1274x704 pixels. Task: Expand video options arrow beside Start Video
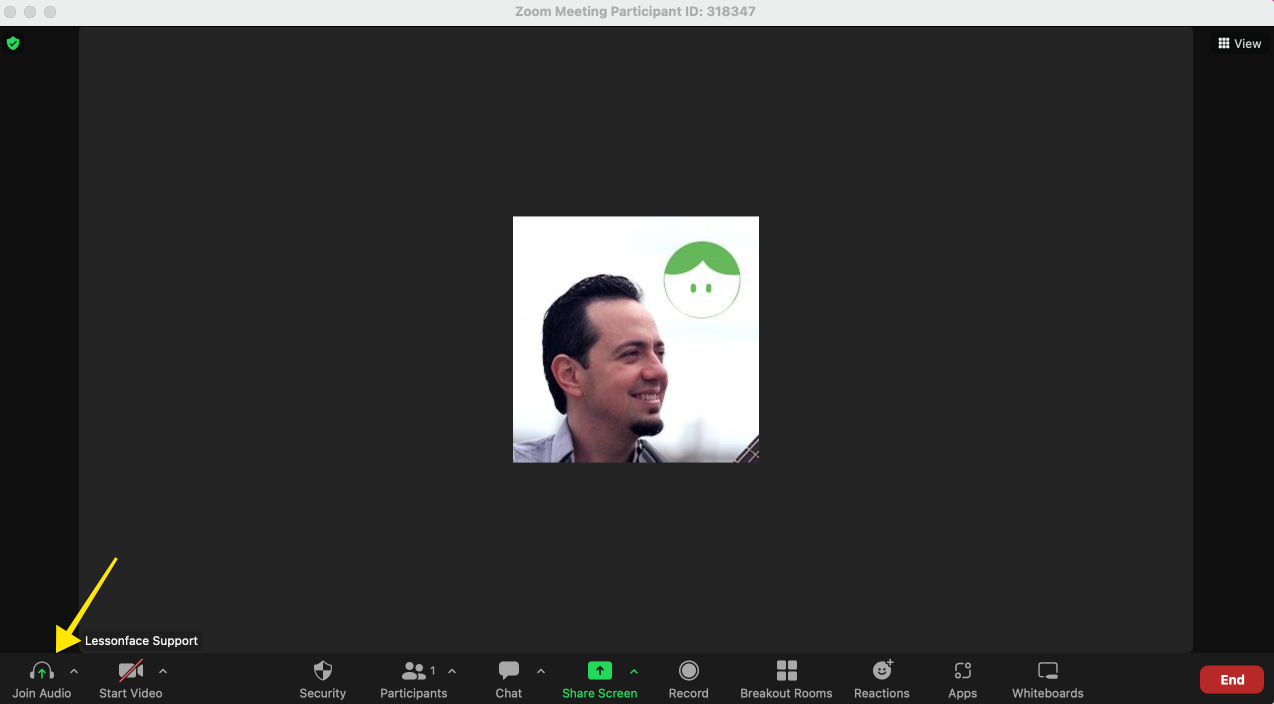[163, 671]
